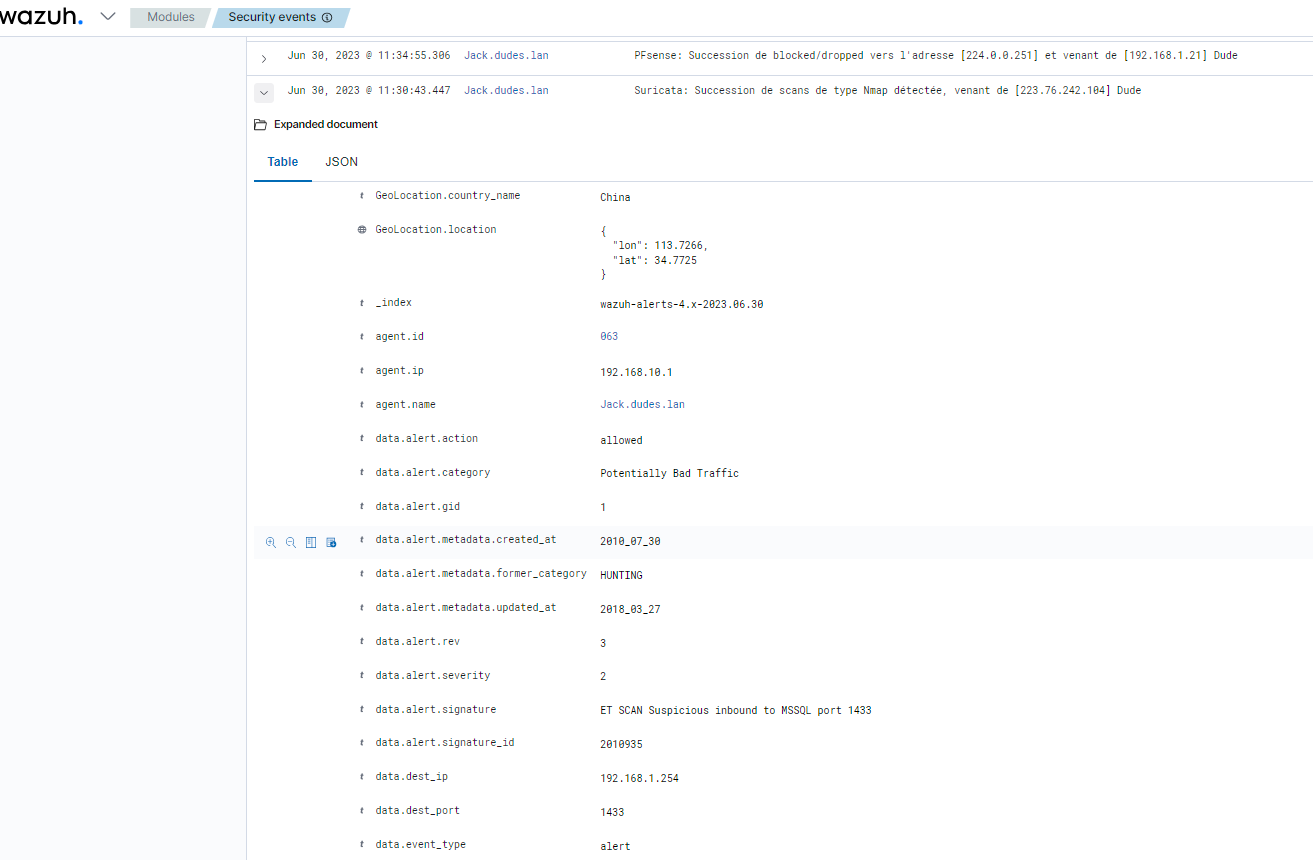
Task: Open agent ID 063 link
Action: [609, 337]
